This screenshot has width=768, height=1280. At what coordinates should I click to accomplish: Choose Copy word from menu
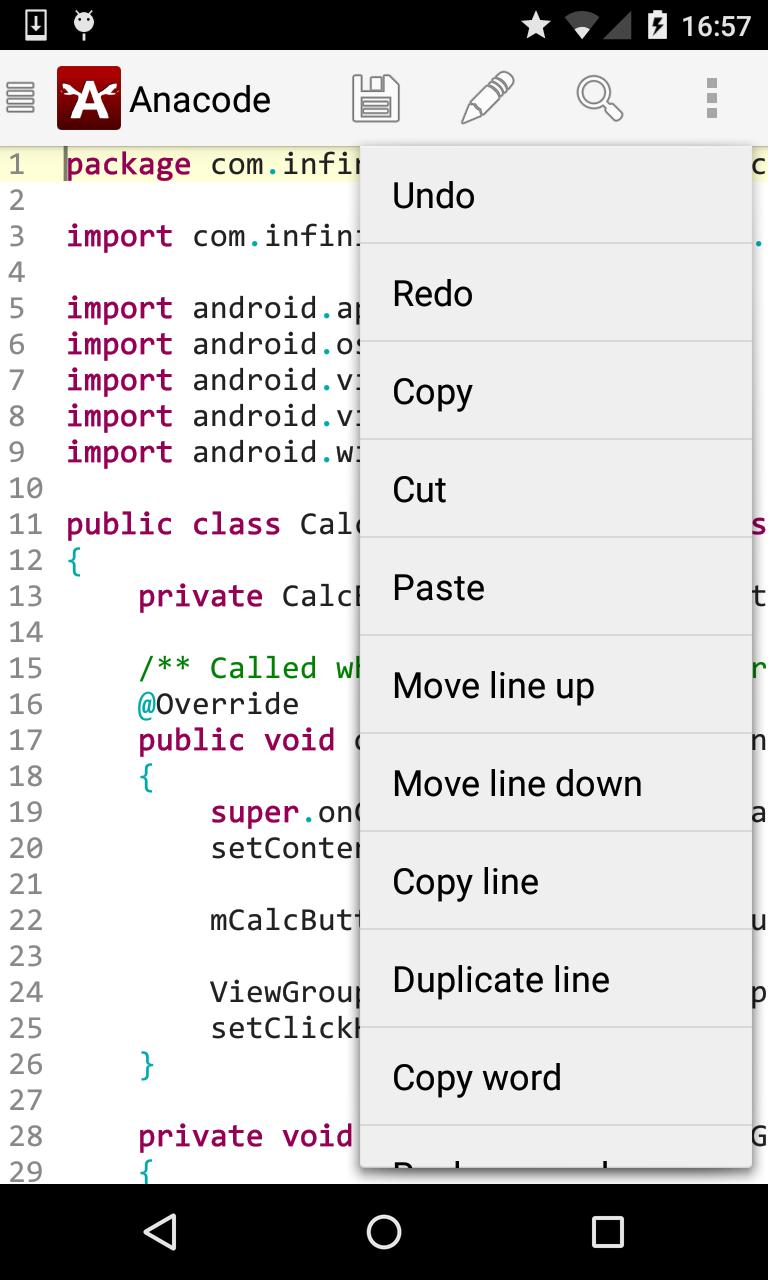point(555,1078)
